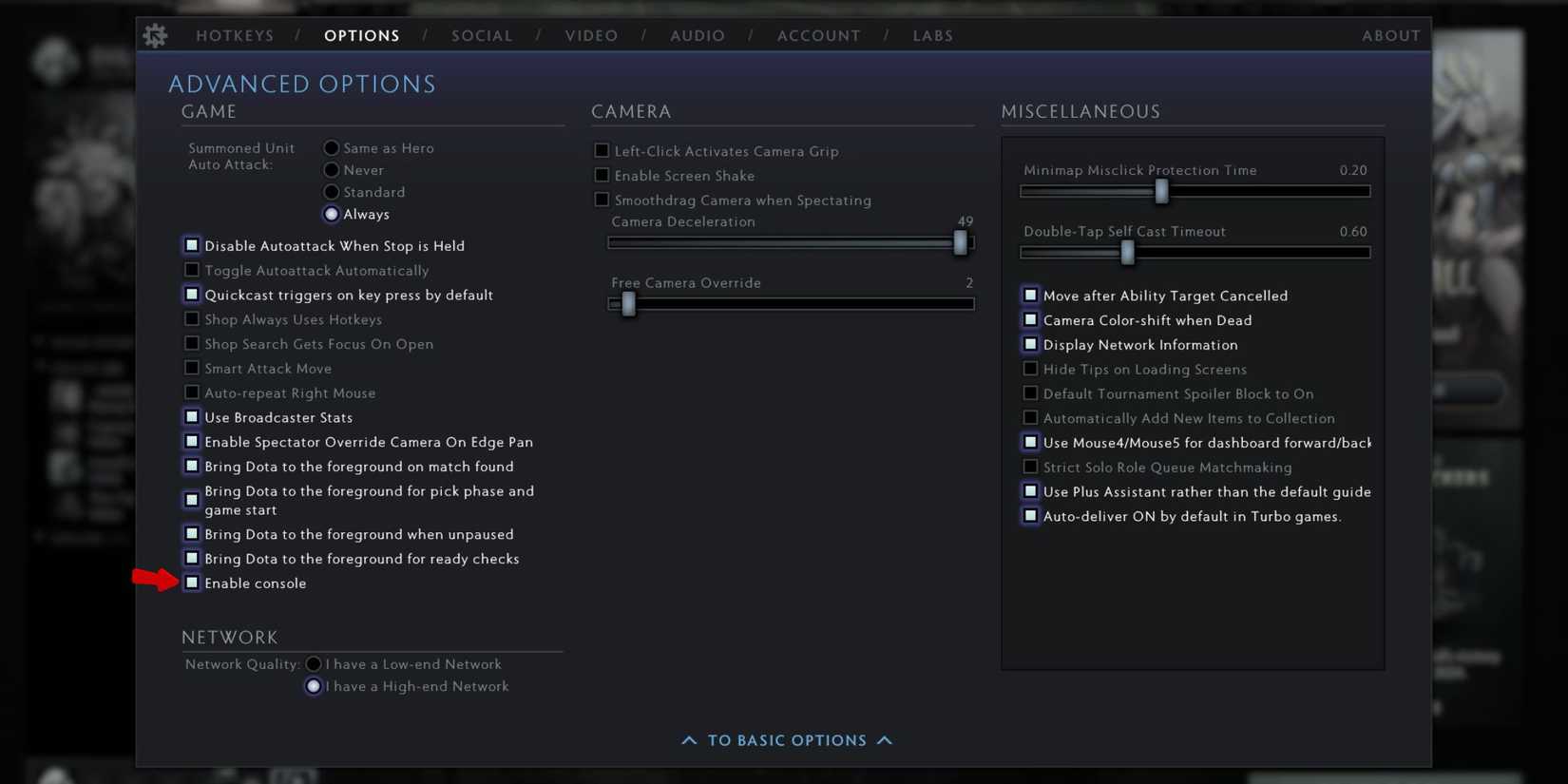Viewport: 1568px width, 784px height.
Task: Enable Auto-repeat Right Mouse
Action: coord(192,392)
